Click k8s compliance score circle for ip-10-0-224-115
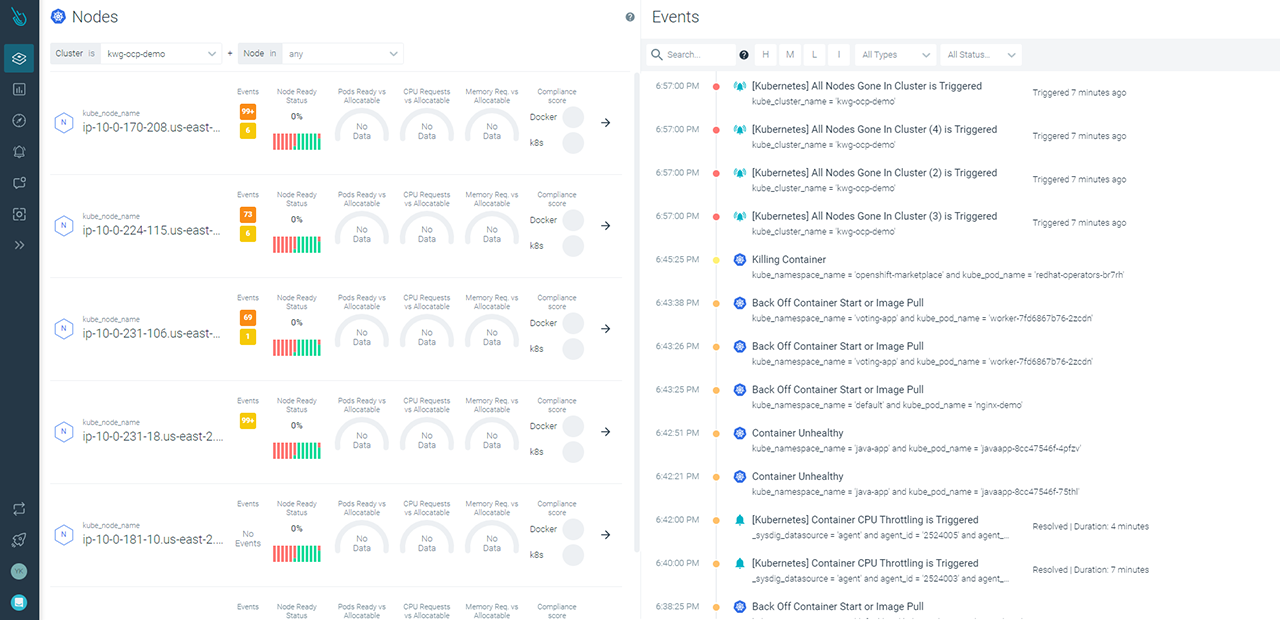 tap(573, 246)
